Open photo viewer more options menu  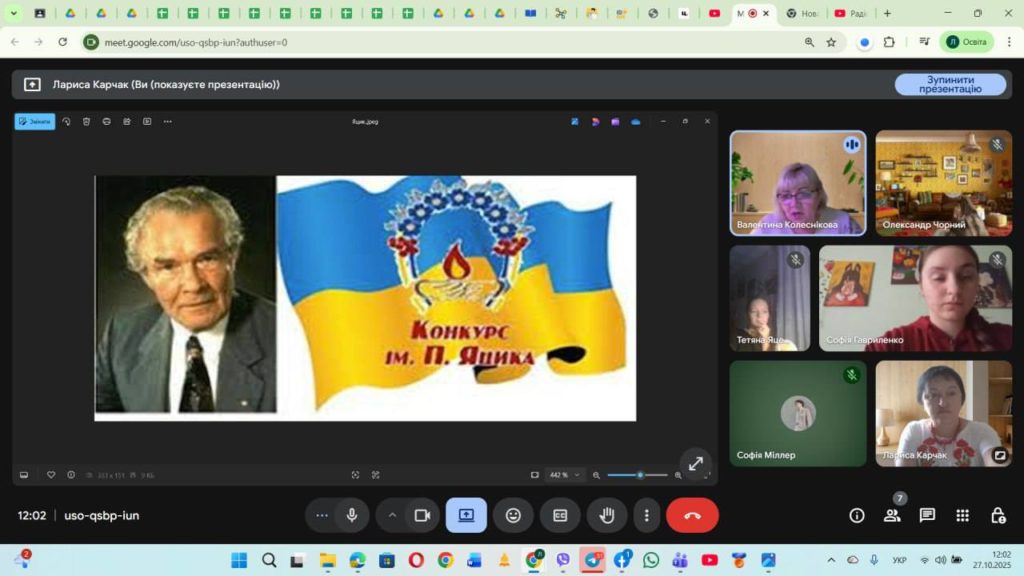pyautogui.click(x=167, y=121)
